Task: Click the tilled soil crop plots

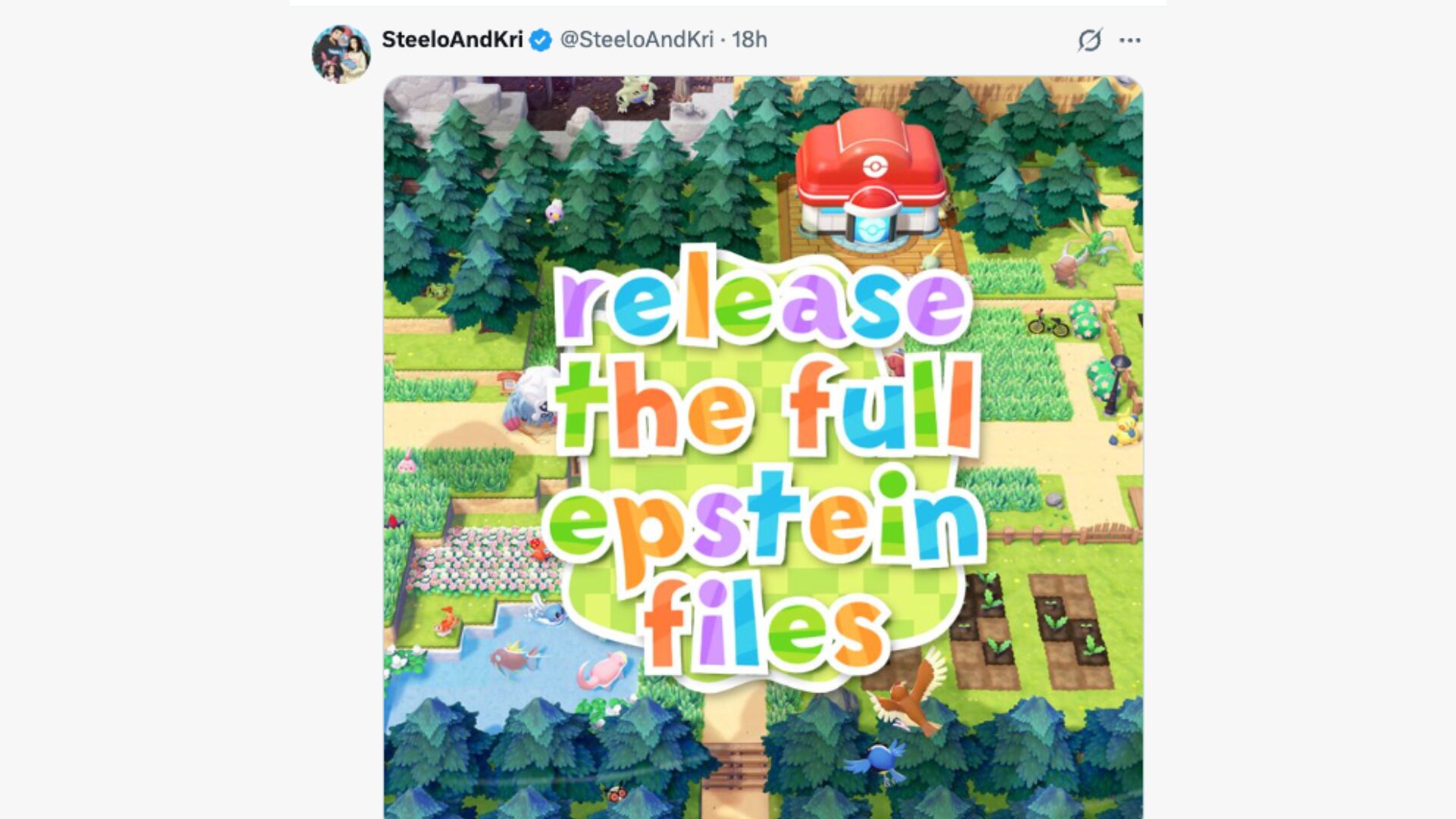Action: (x=1031, y=631)
